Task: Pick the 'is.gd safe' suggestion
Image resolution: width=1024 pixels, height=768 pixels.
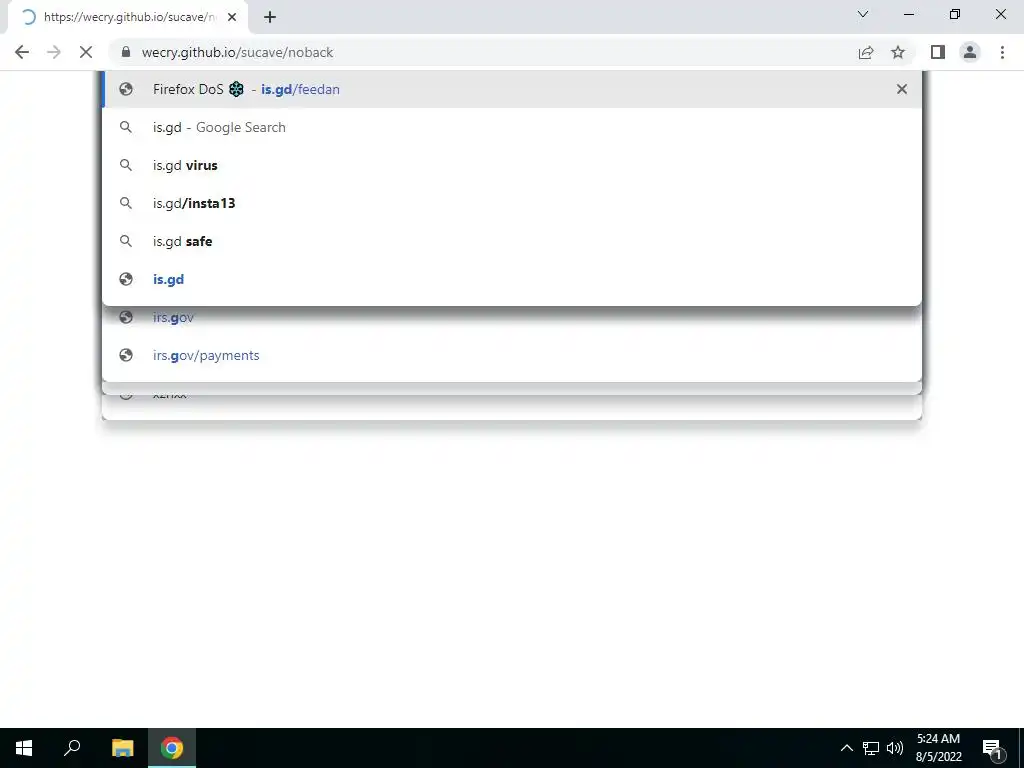Action: 512,241
